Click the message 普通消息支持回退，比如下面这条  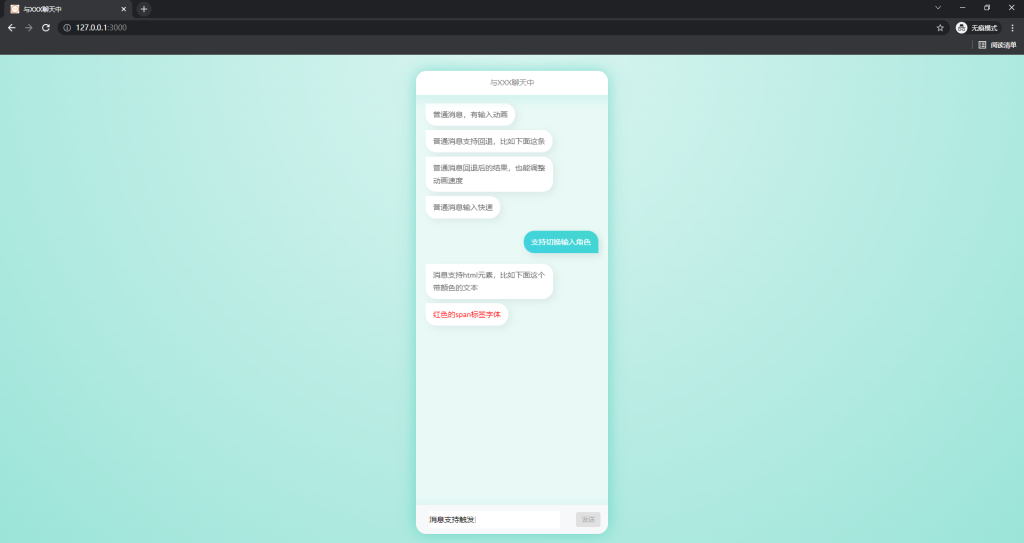pyautogui.click(x=488, y=141)
